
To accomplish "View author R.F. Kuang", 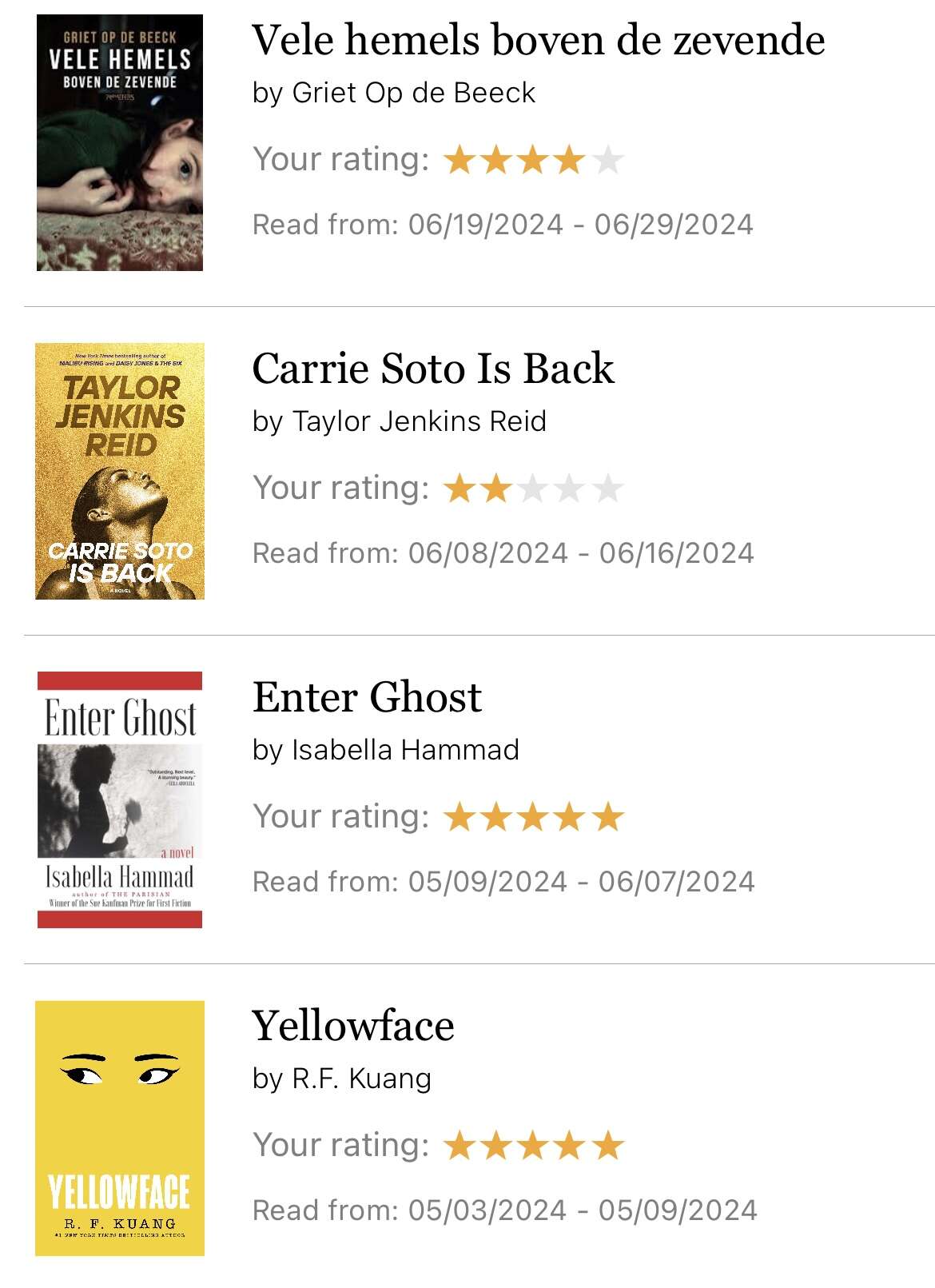I will (362, 1079).
